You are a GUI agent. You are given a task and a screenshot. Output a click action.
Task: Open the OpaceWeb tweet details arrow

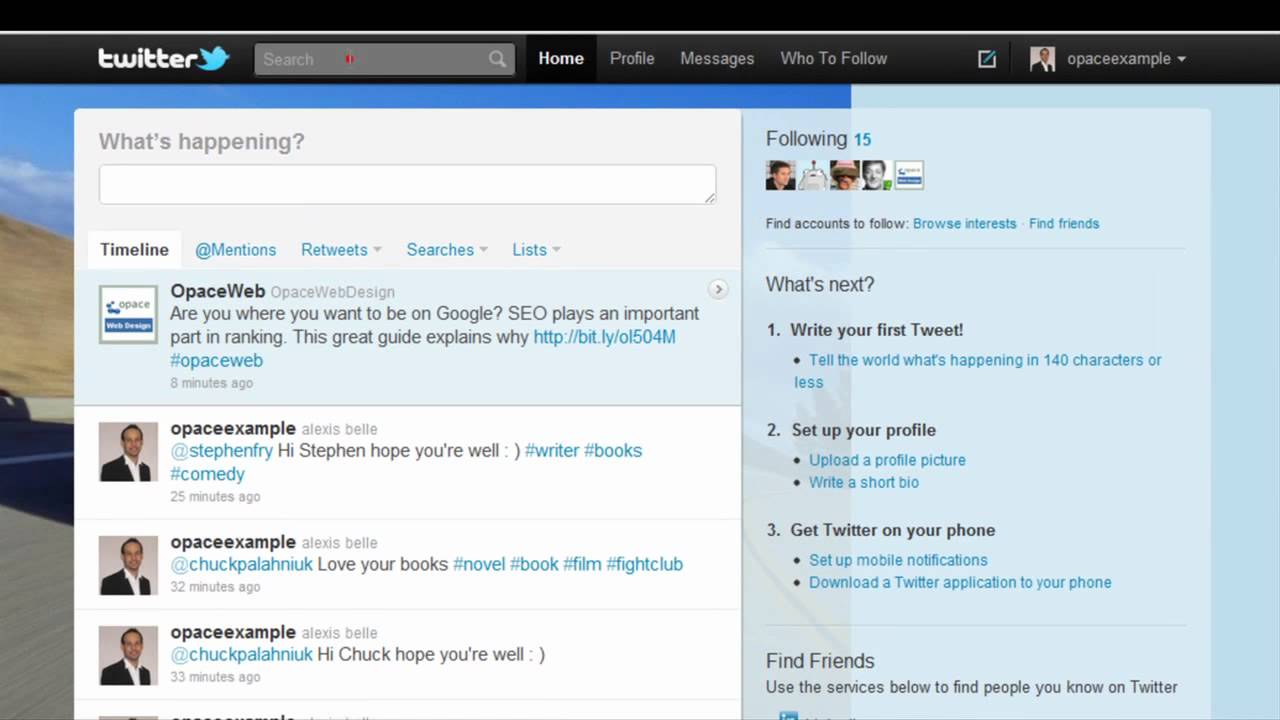point(718,290)
